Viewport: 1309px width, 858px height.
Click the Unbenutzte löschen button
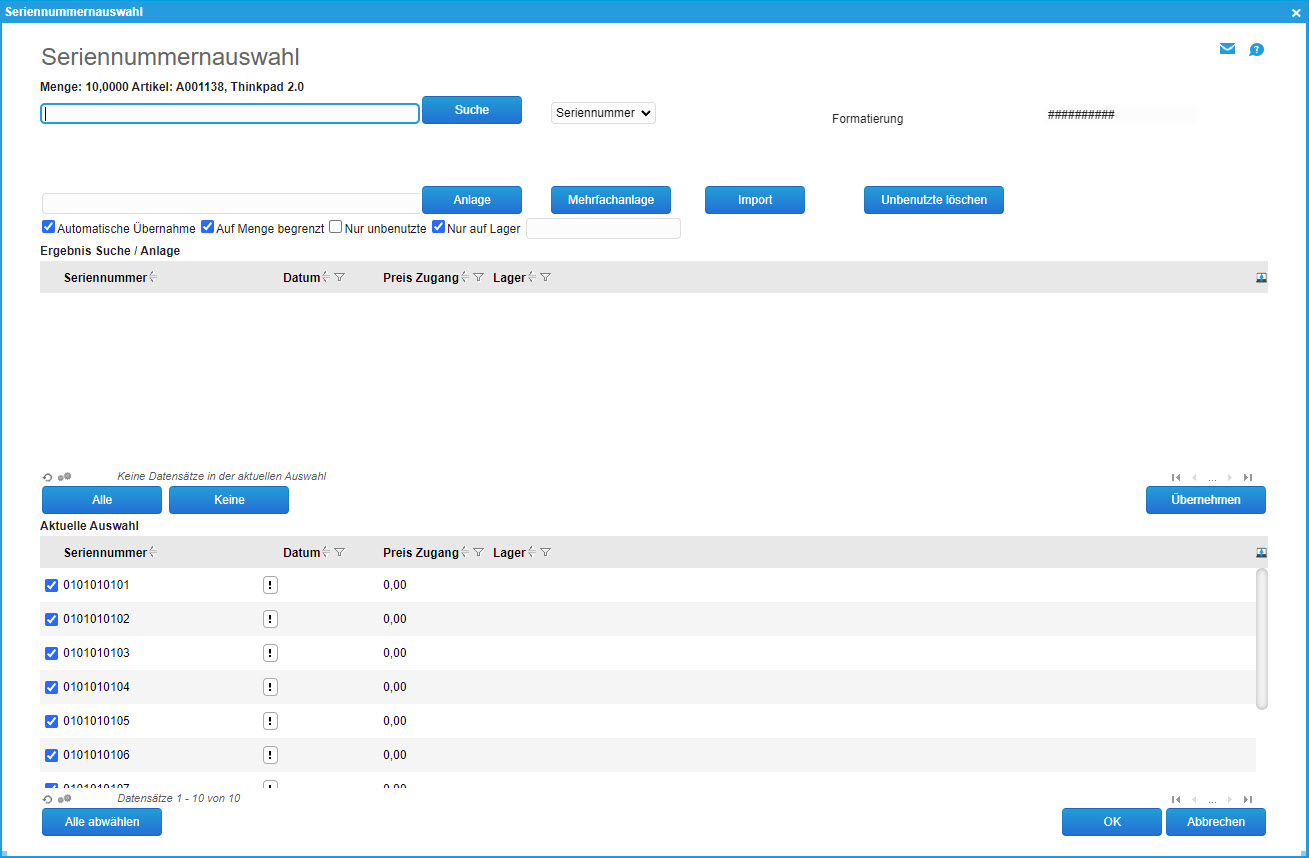(933, 200)
